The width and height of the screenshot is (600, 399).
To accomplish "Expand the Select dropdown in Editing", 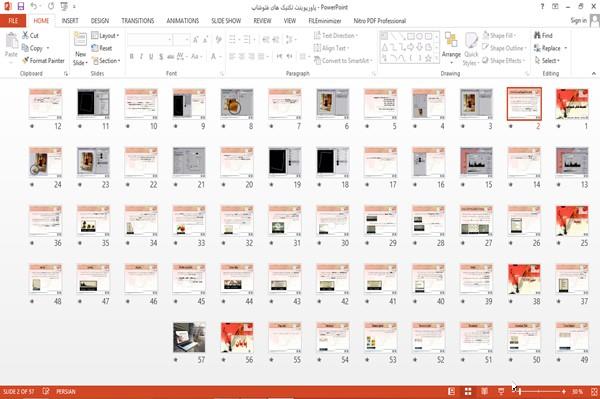I will click(x=547, y=60).
